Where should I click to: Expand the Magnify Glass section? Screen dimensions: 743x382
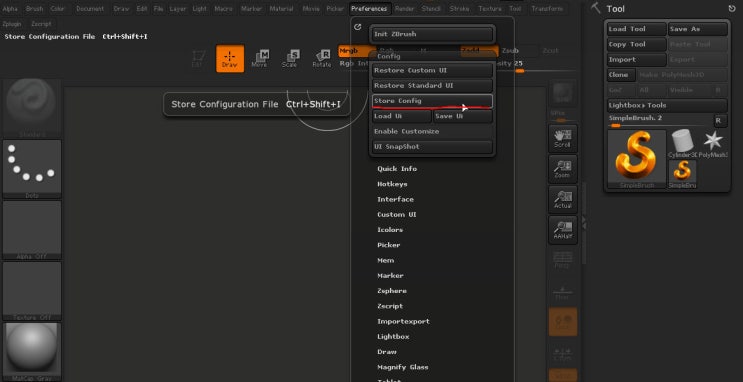403,367
